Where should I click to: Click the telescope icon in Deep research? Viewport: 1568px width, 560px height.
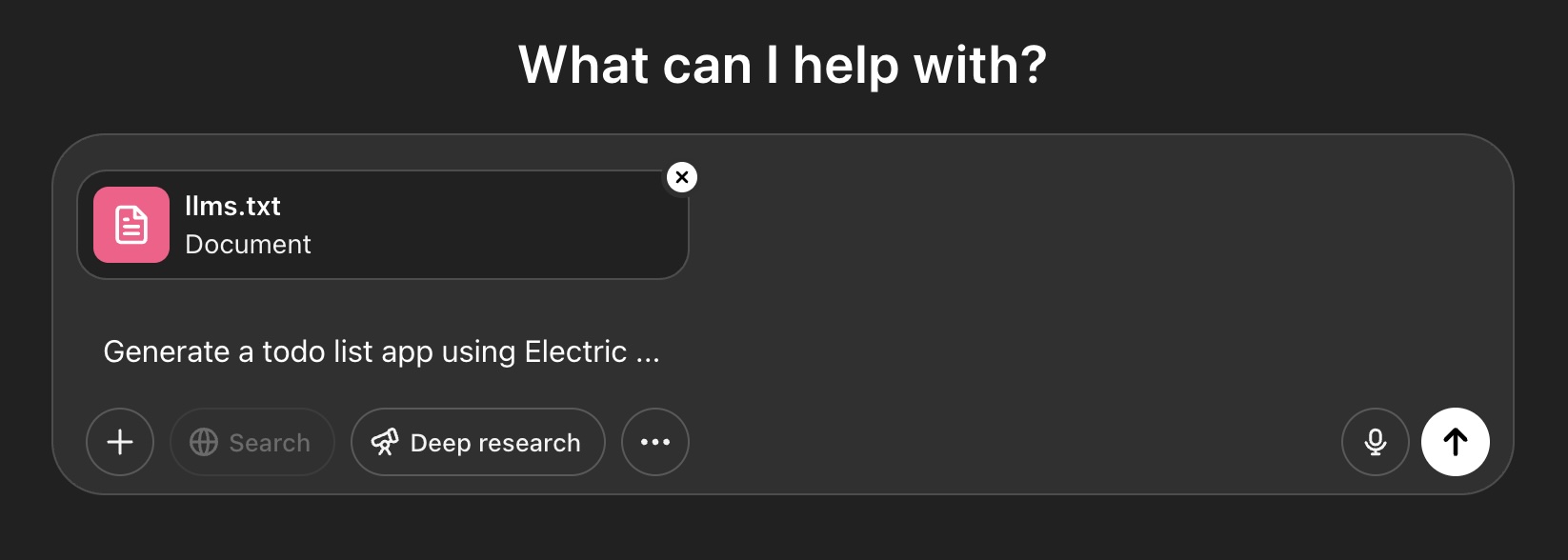pyautogui.click(x=385, y=442)
